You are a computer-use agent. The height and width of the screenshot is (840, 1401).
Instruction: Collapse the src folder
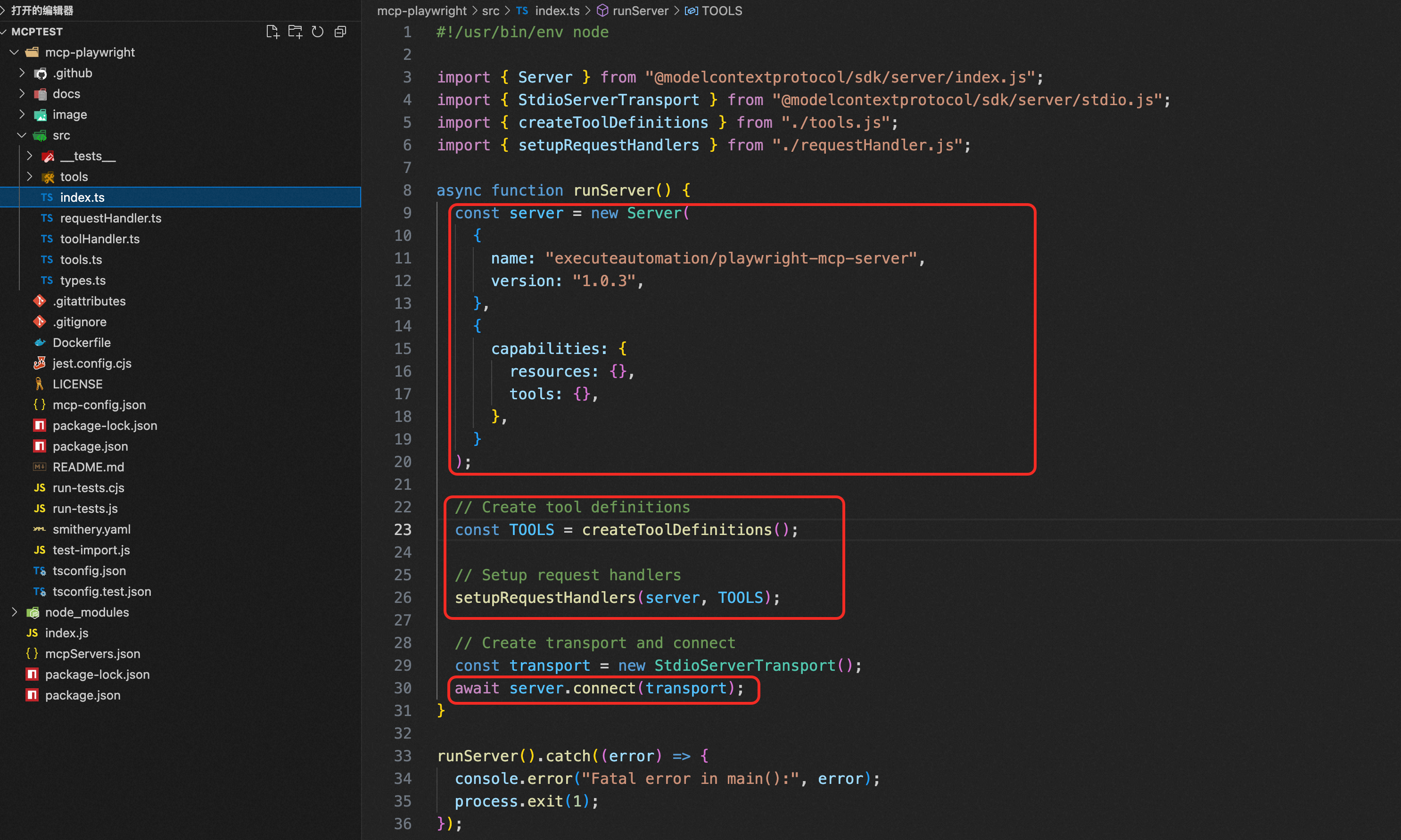coord(22,135)
